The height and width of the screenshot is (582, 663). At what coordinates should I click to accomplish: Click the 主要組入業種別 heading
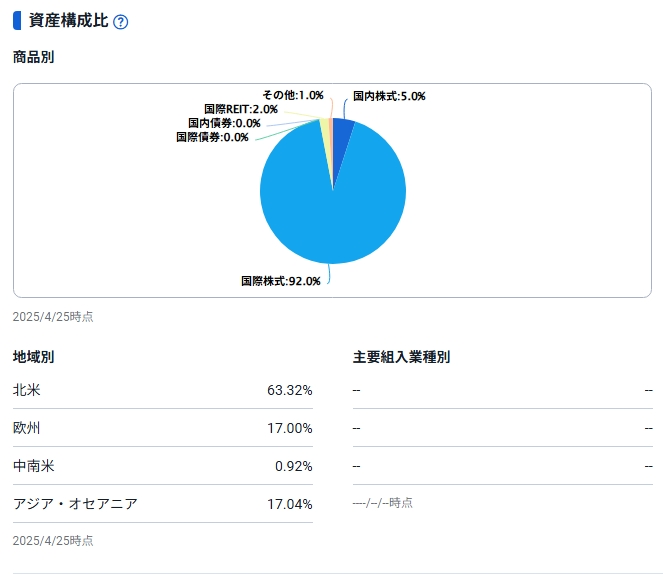tap(401, 357)
